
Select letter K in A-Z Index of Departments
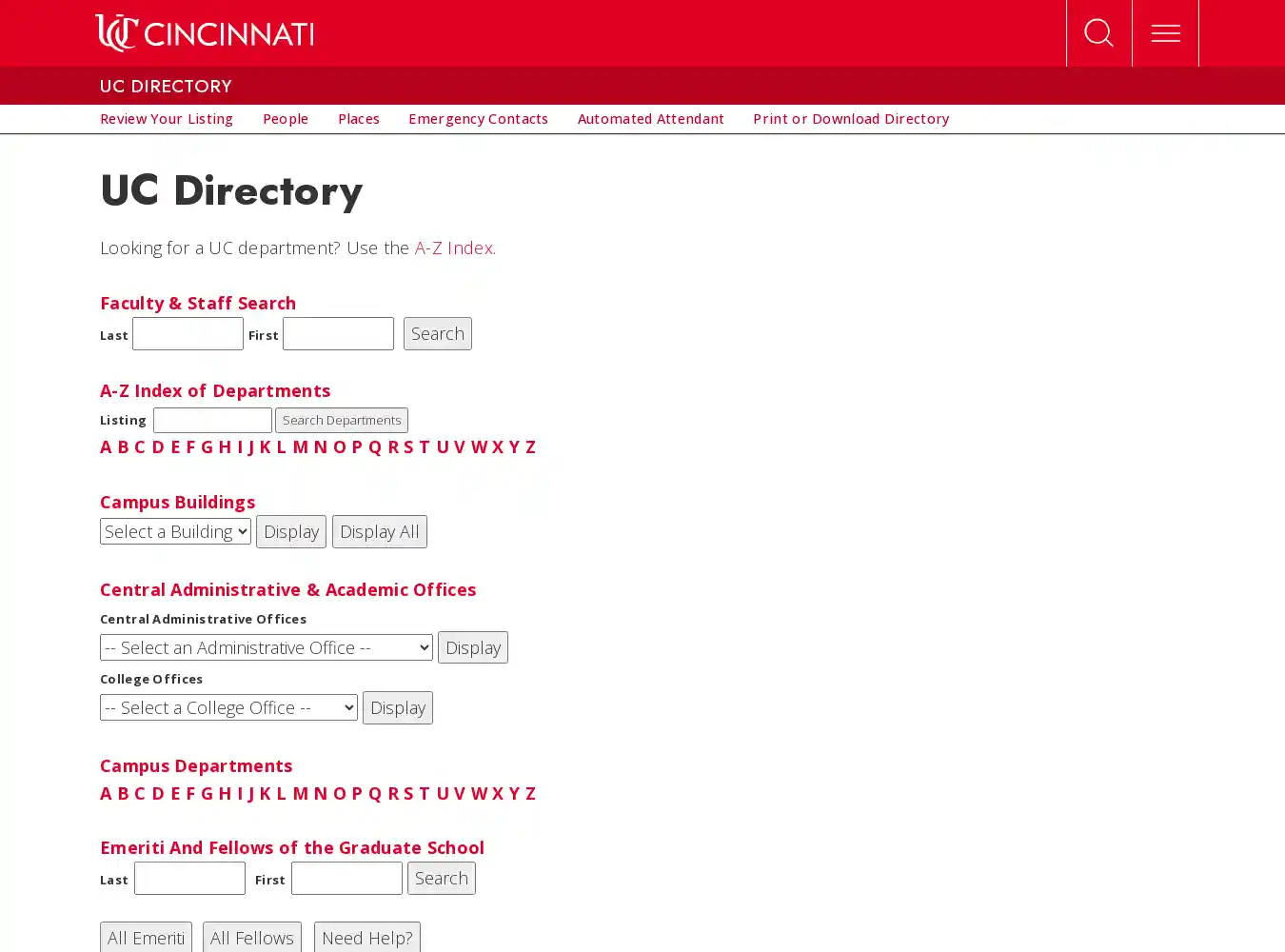(x=265, y=446)
